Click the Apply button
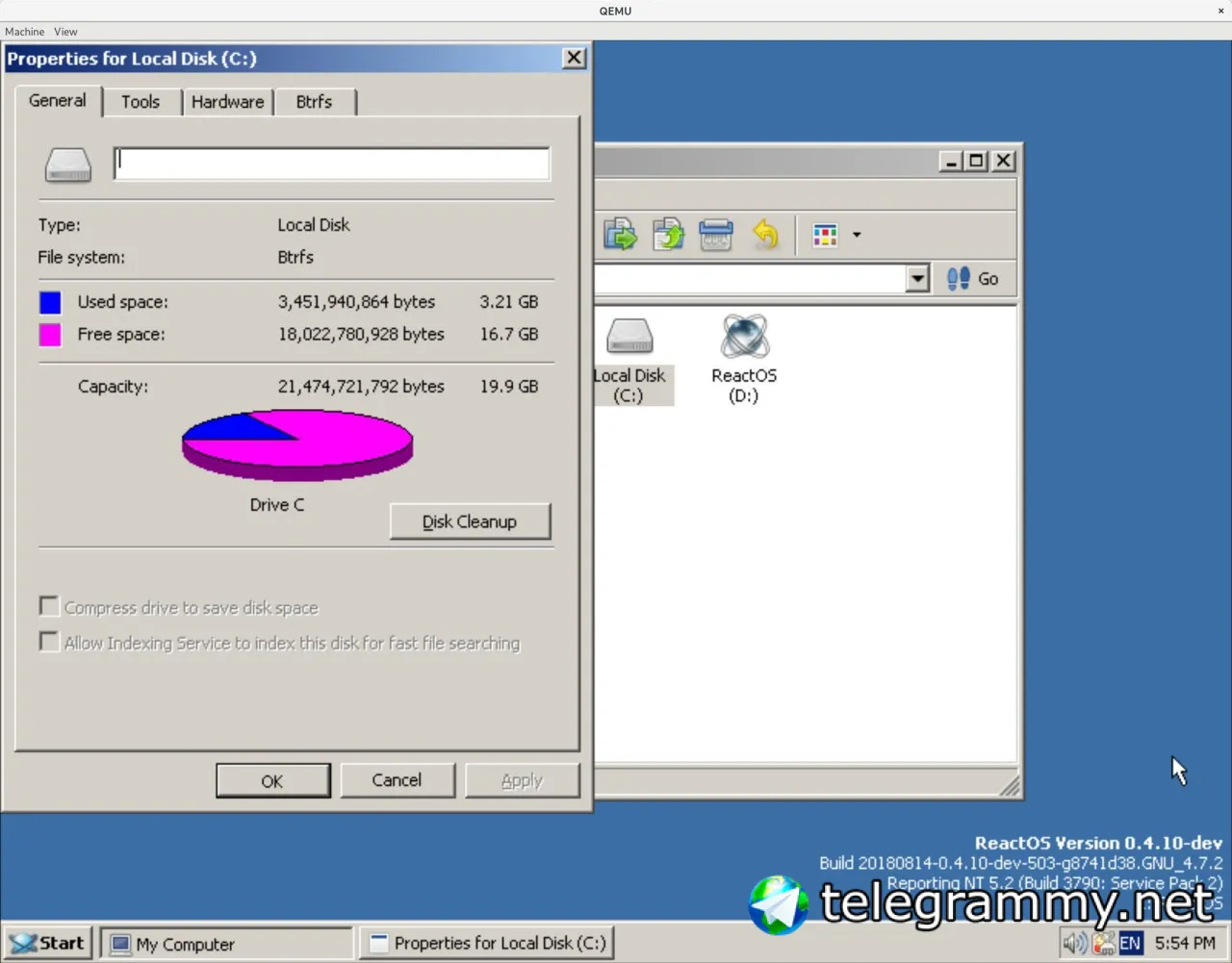This screenshot has width=1232, height=963. click(522, 780)
